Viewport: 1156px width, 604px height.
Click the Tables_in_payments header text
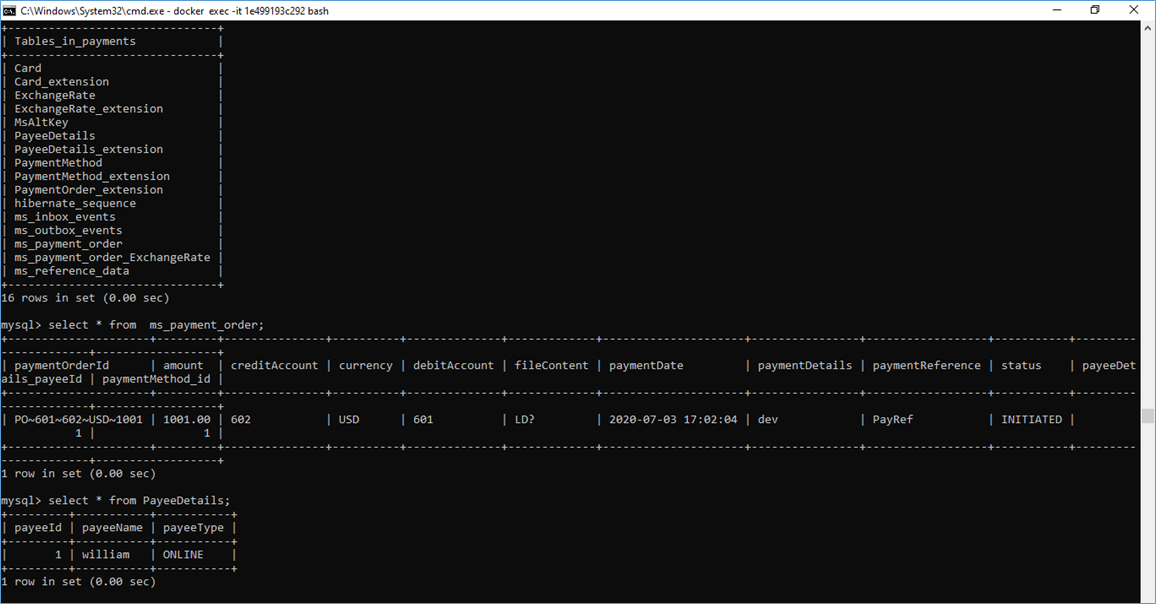(x=75, y=42)
